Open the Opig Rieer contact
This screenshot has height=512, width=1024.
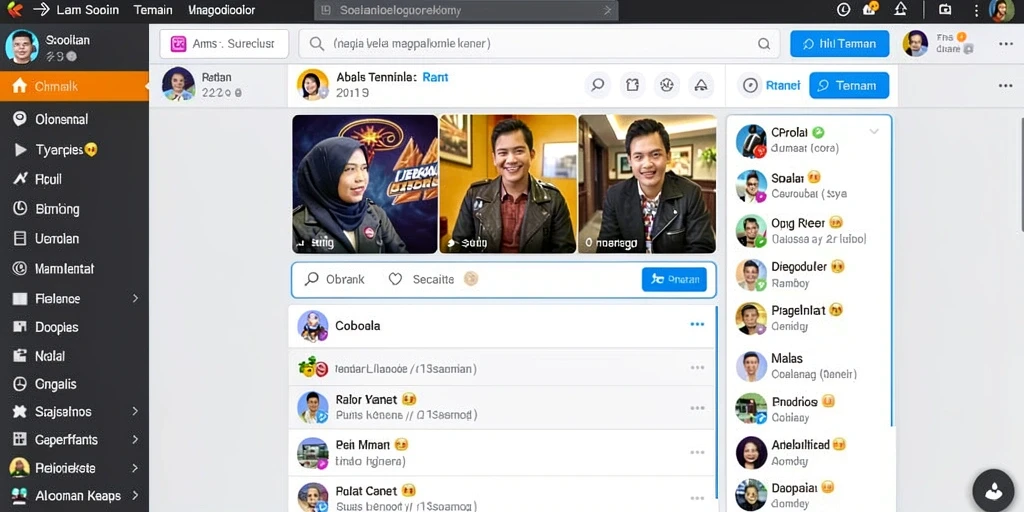click(x=808, y=231)
